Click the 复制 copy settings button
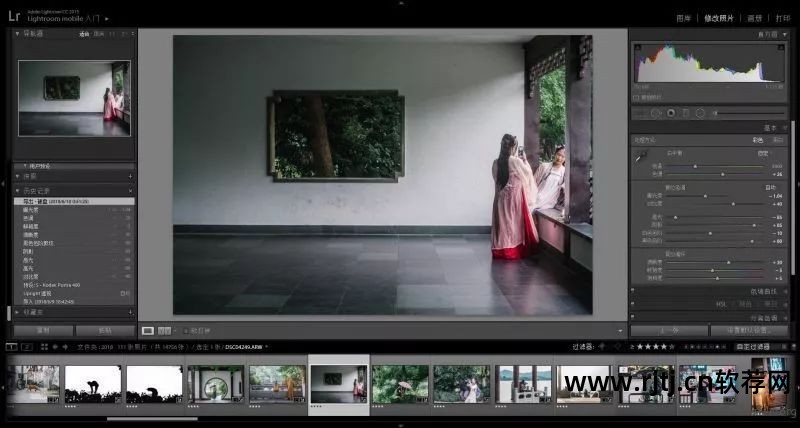This screenshot has height=428, width=800. 42,330
